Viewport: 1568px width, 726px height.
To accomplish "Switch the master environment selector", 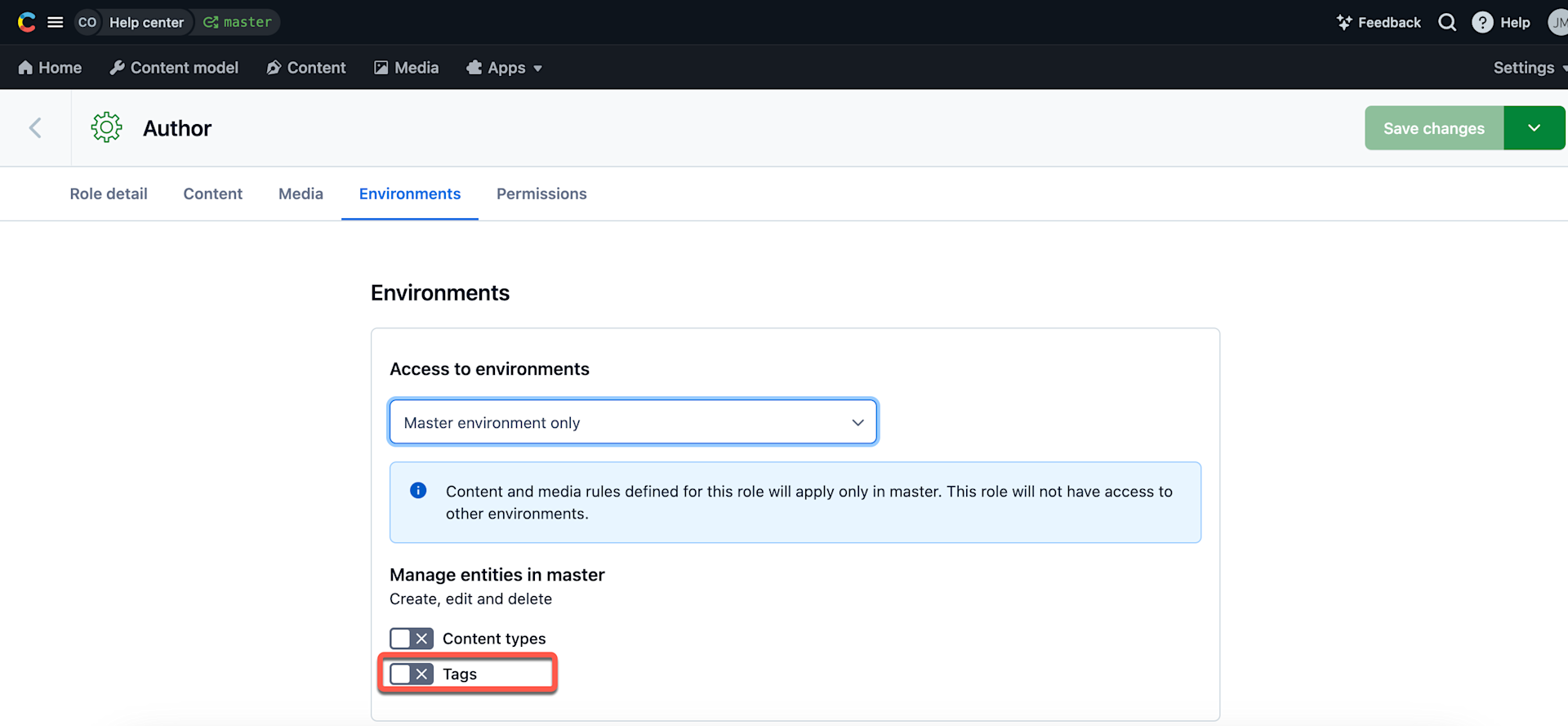I will (x=238, y=22).
